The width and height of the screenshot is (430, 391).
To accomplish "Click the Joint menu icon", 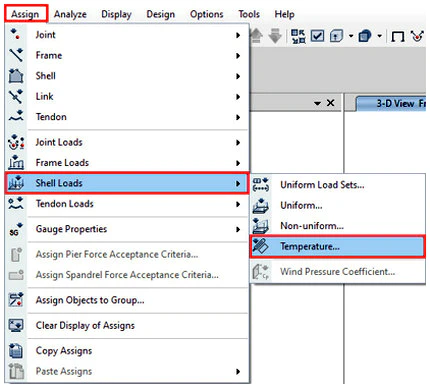I will [16, 34].
